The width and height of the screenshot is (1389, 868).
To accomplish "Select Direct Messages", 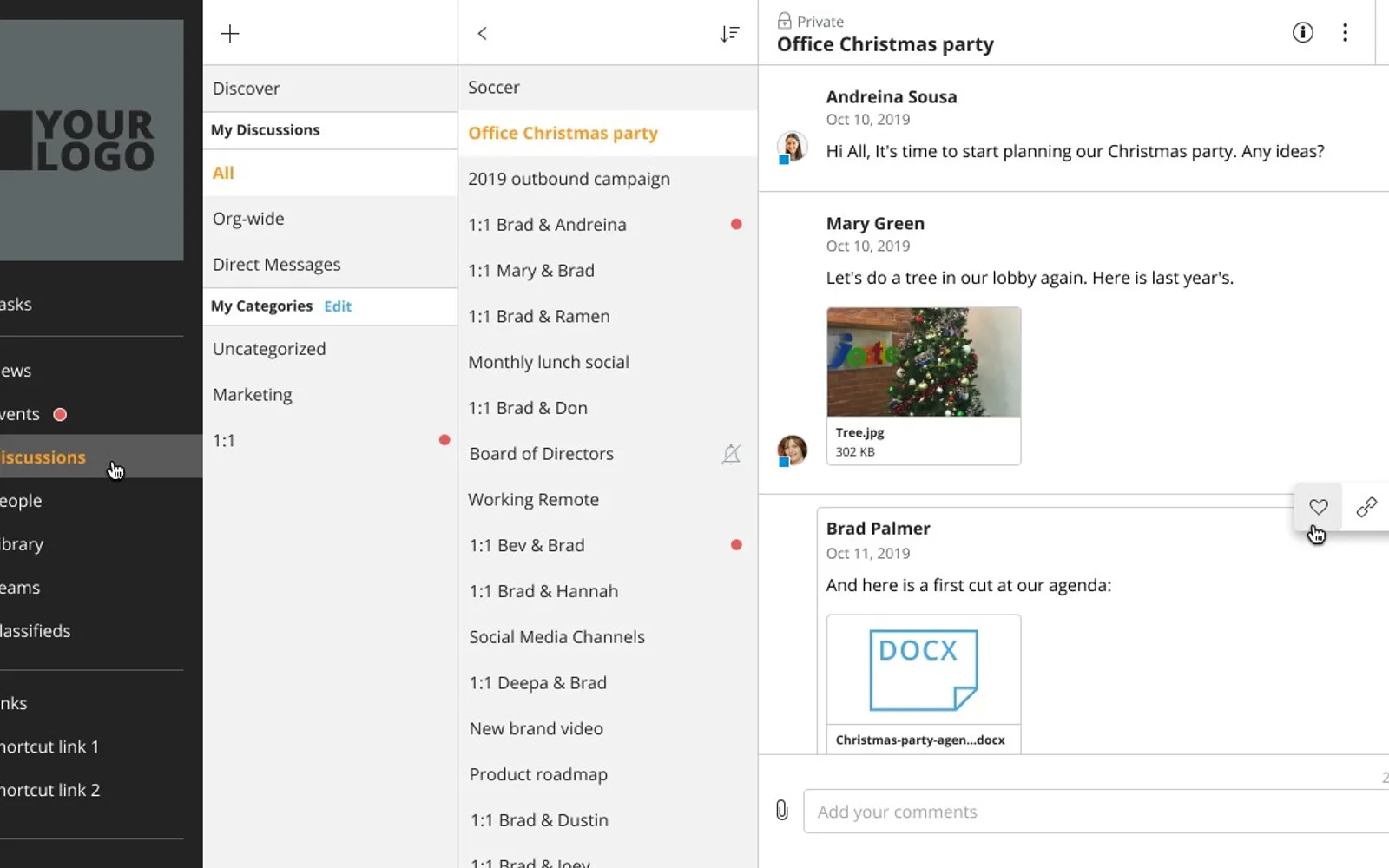I will click(x=330, y=265).
